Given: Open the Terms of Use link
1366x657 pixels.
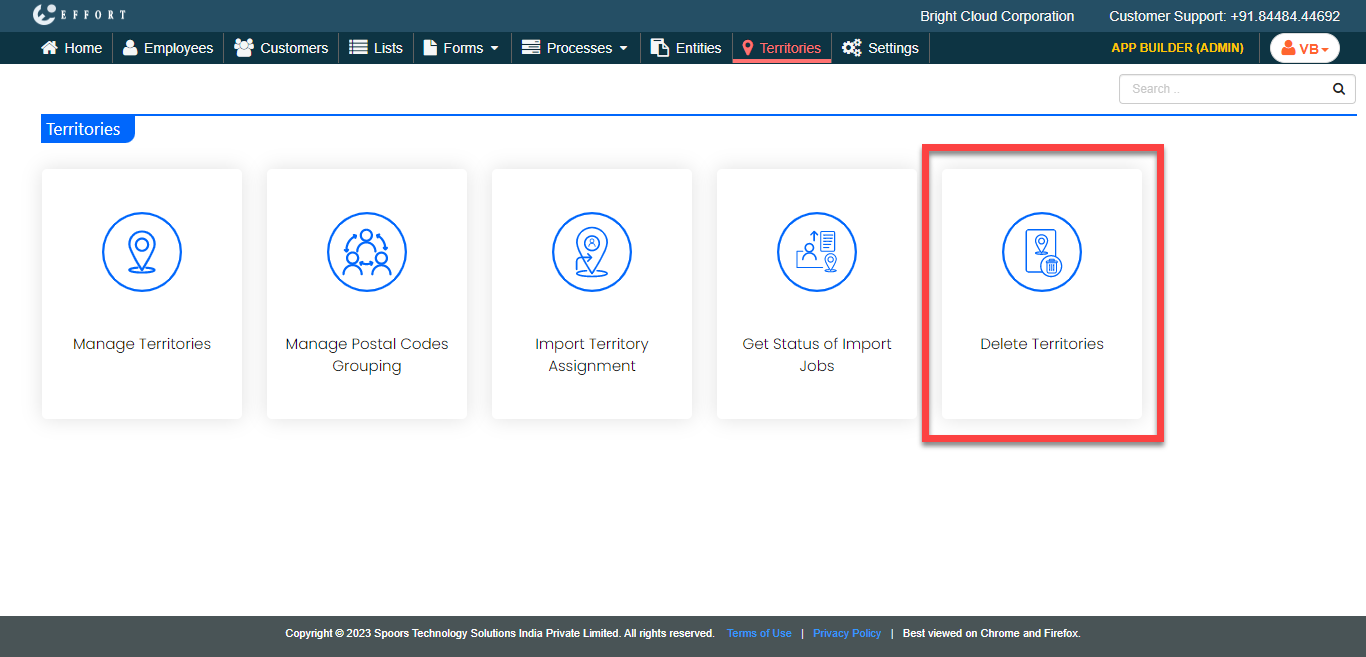Looking at the screenshot, I should tap(759, 633).
